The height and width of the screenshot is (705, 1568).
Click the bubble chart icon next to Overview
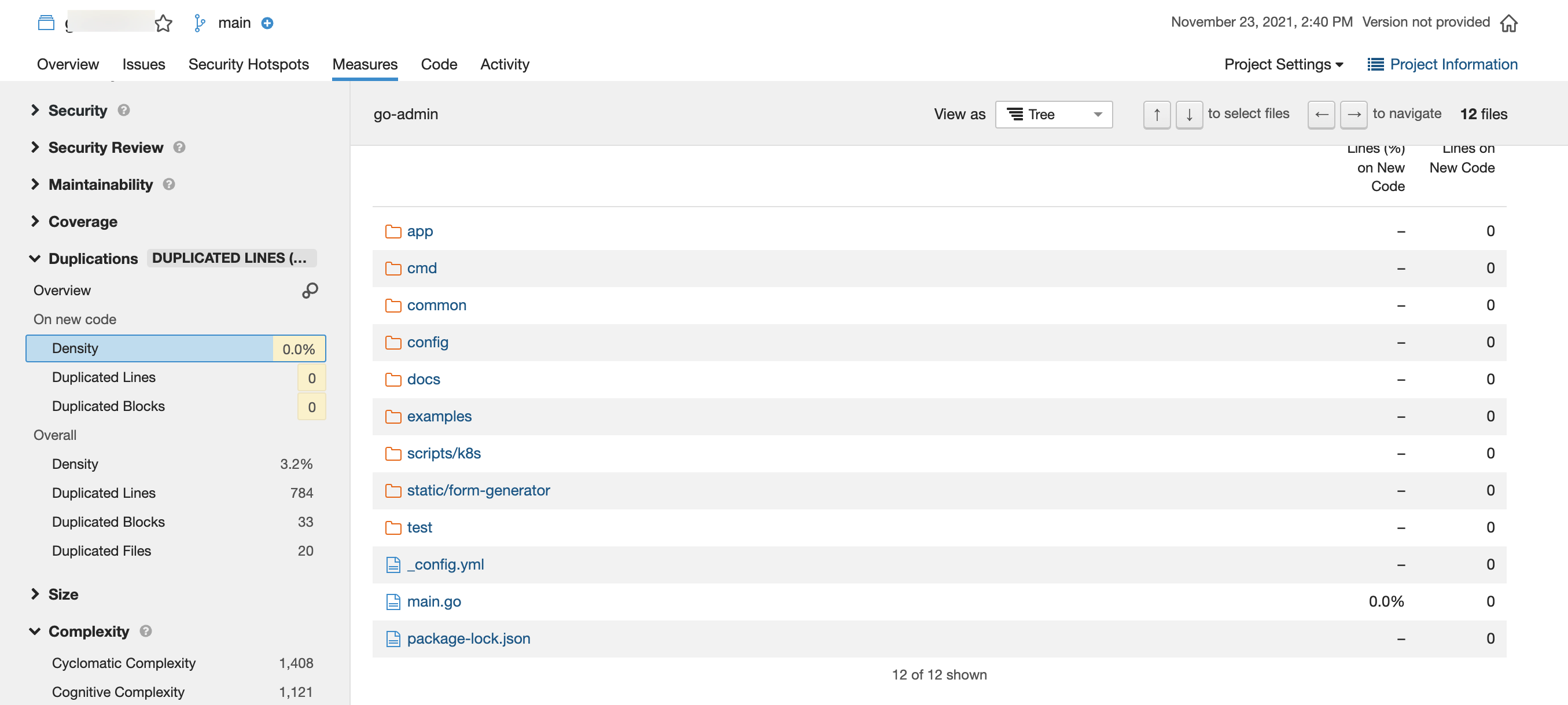[x=310, y=291]
